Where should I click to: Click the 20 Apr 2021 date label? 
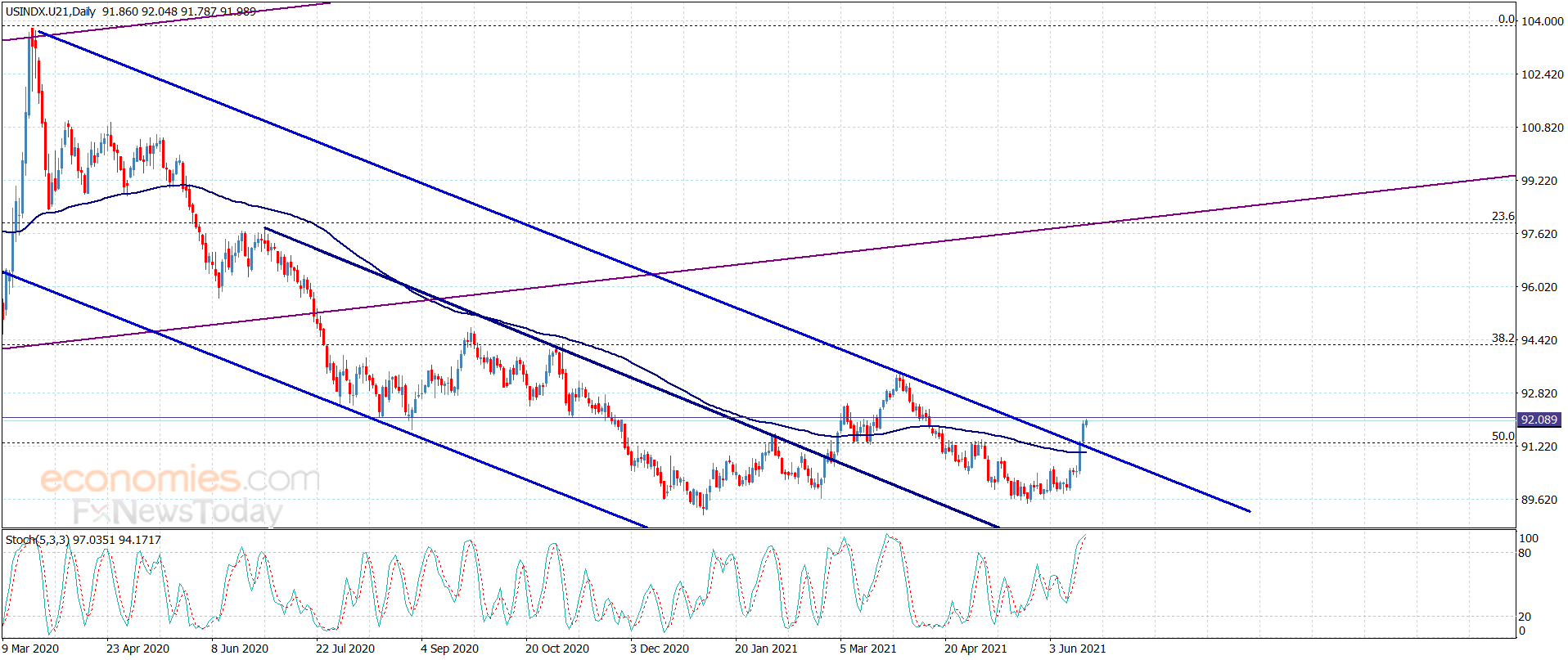pos(975,649)
